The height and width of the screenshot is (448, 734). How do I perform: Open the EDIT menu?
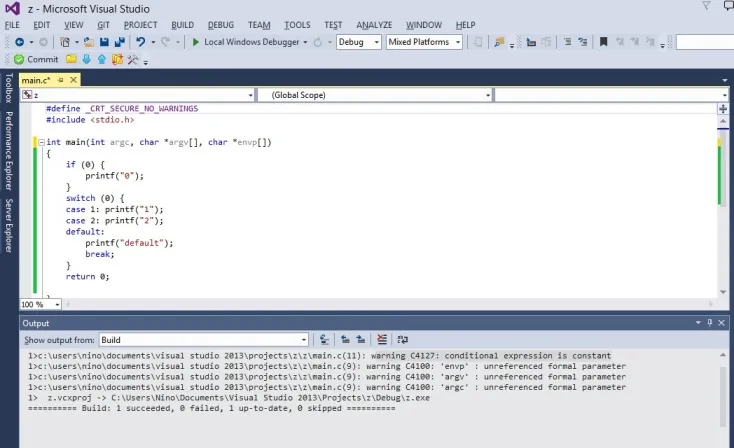[42, 25]
